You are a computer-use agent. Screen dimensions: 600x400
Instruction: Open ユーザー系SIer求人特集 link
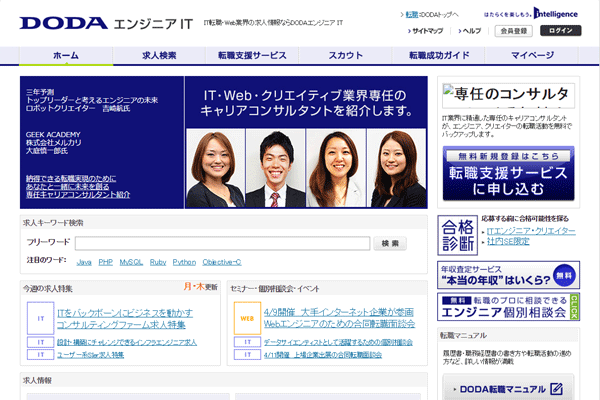[x=91, y=355]
